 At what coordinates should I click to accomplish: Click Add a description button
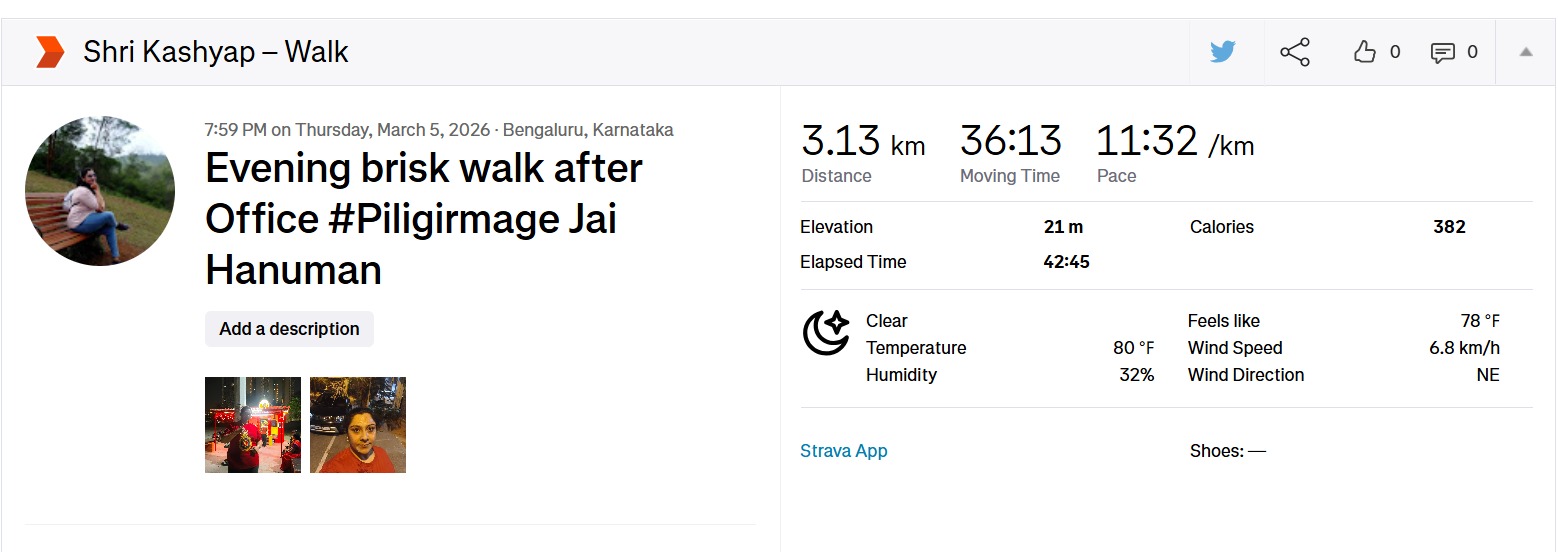[289, 329]
